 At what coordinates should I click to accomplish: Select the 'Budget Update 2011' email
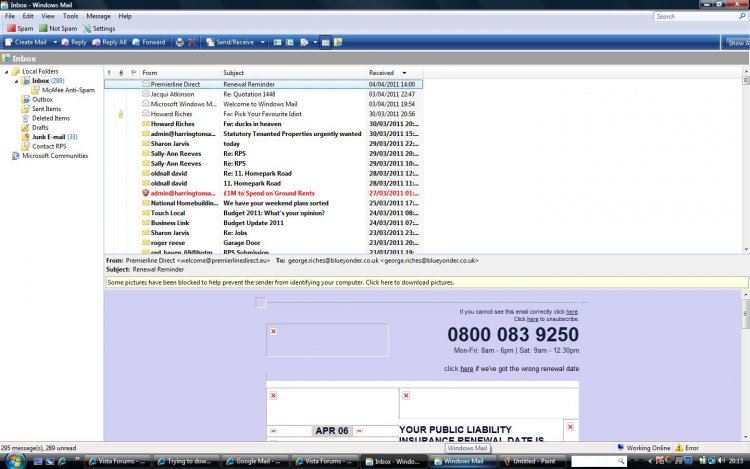coord(263,223)
